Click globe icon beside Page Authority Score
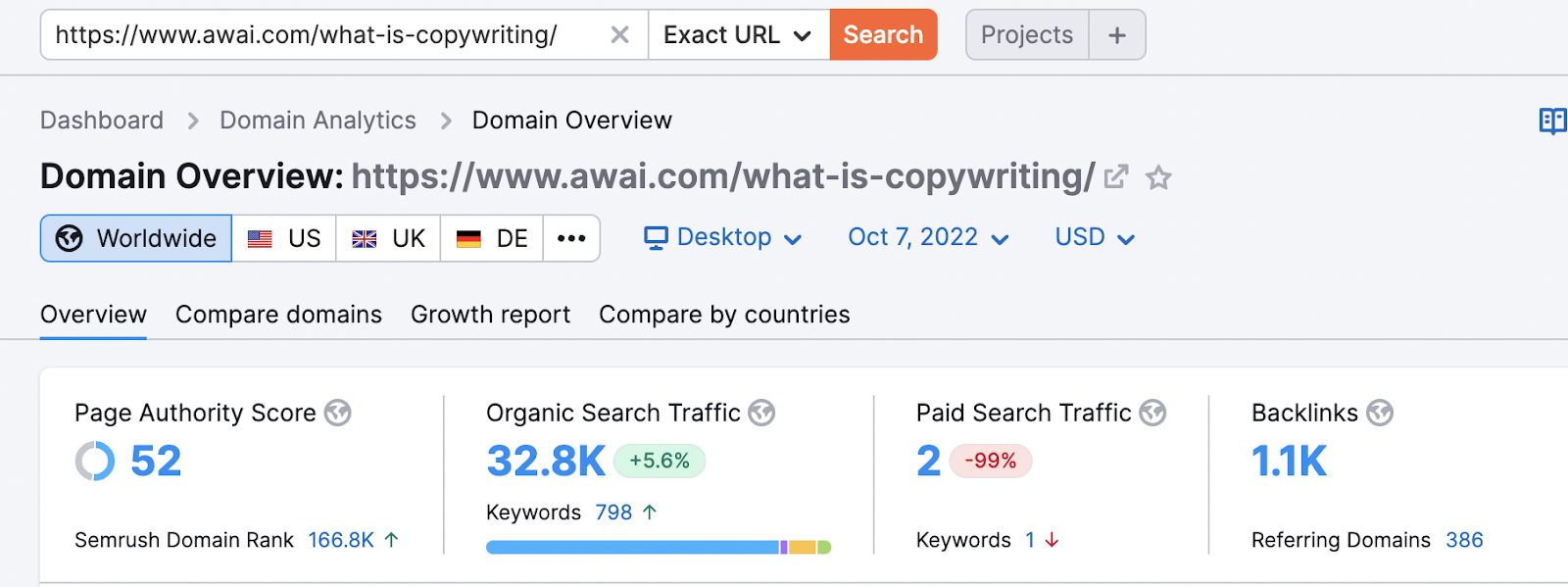1568x587 pixels. (x=338, y=413)
